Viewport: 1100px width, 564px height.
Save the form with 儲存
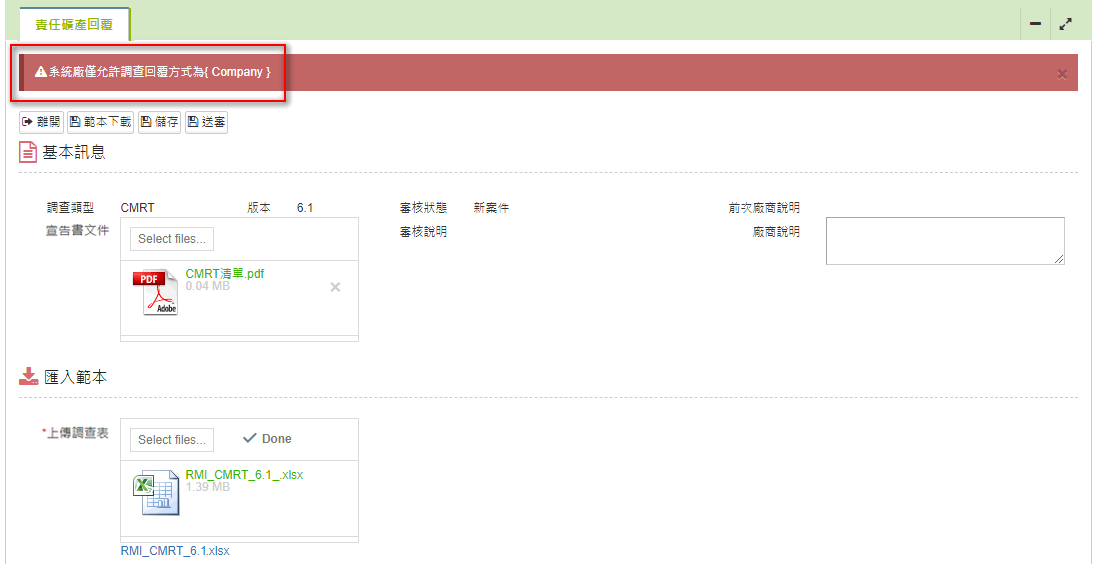159,122
